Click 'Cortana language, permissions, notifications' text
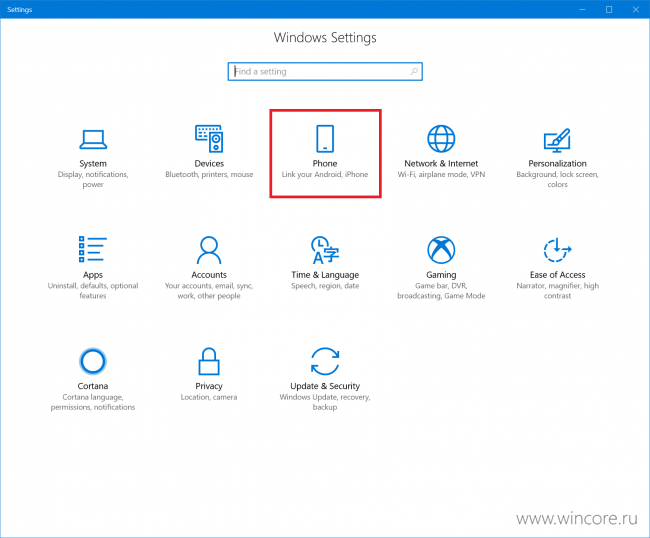 [x=93, y=402]
